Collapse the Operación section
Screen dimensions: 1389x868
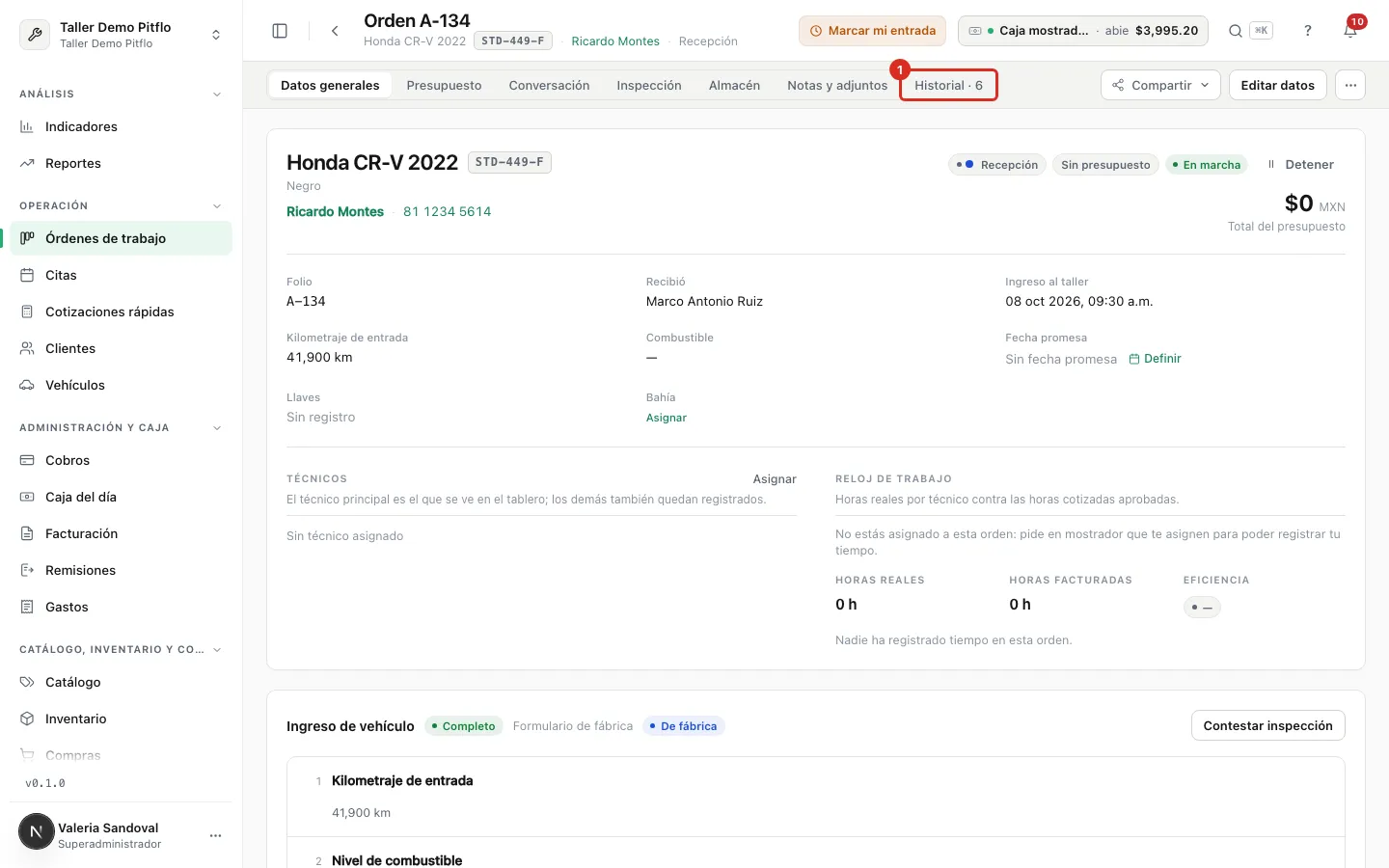coord(217,206)
